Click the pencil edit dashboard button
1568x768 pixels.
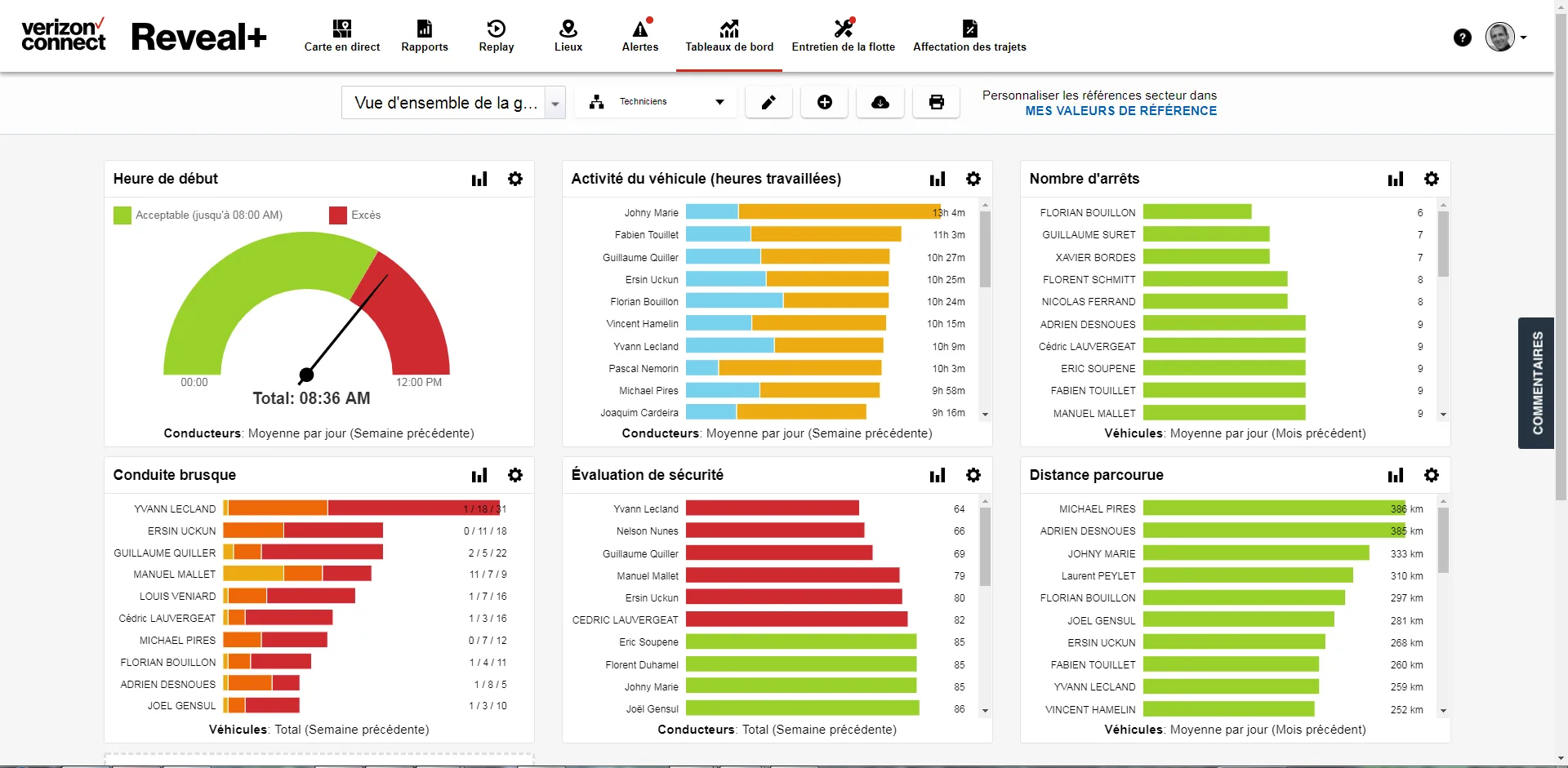point(768,102)
